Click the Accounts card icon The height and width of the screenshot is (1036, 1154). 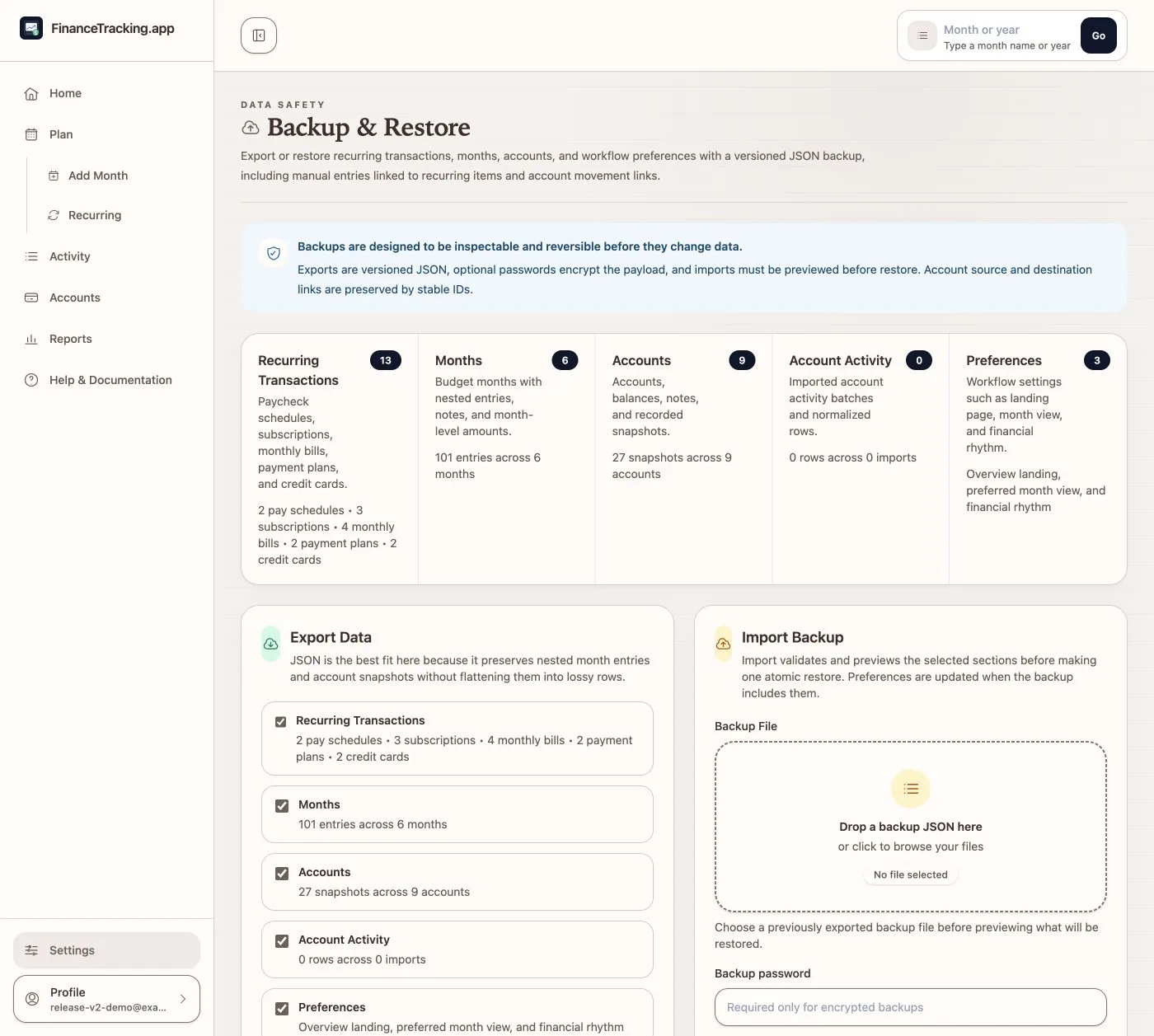tap(31, 298)
